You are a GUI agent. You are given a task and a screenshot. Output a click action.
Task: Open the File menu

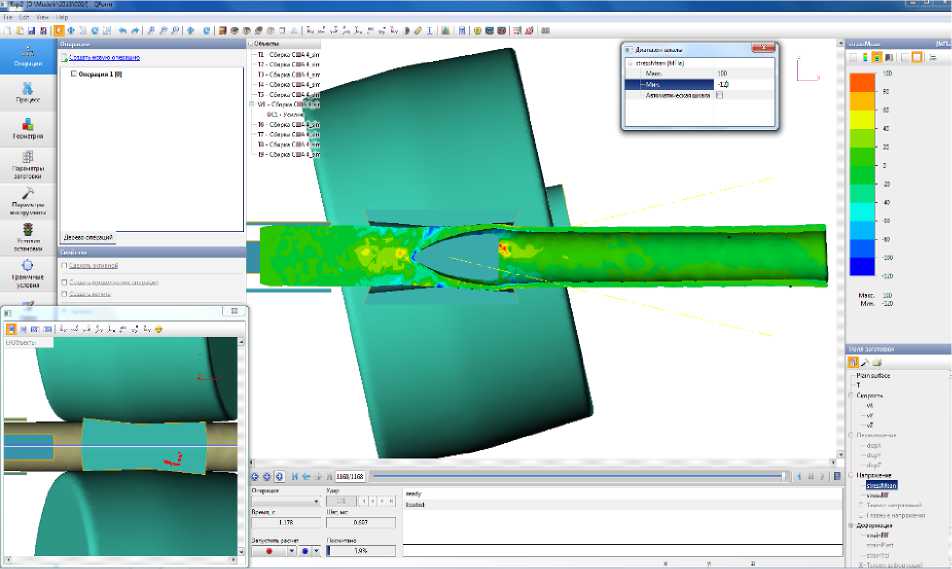point(8,18)
